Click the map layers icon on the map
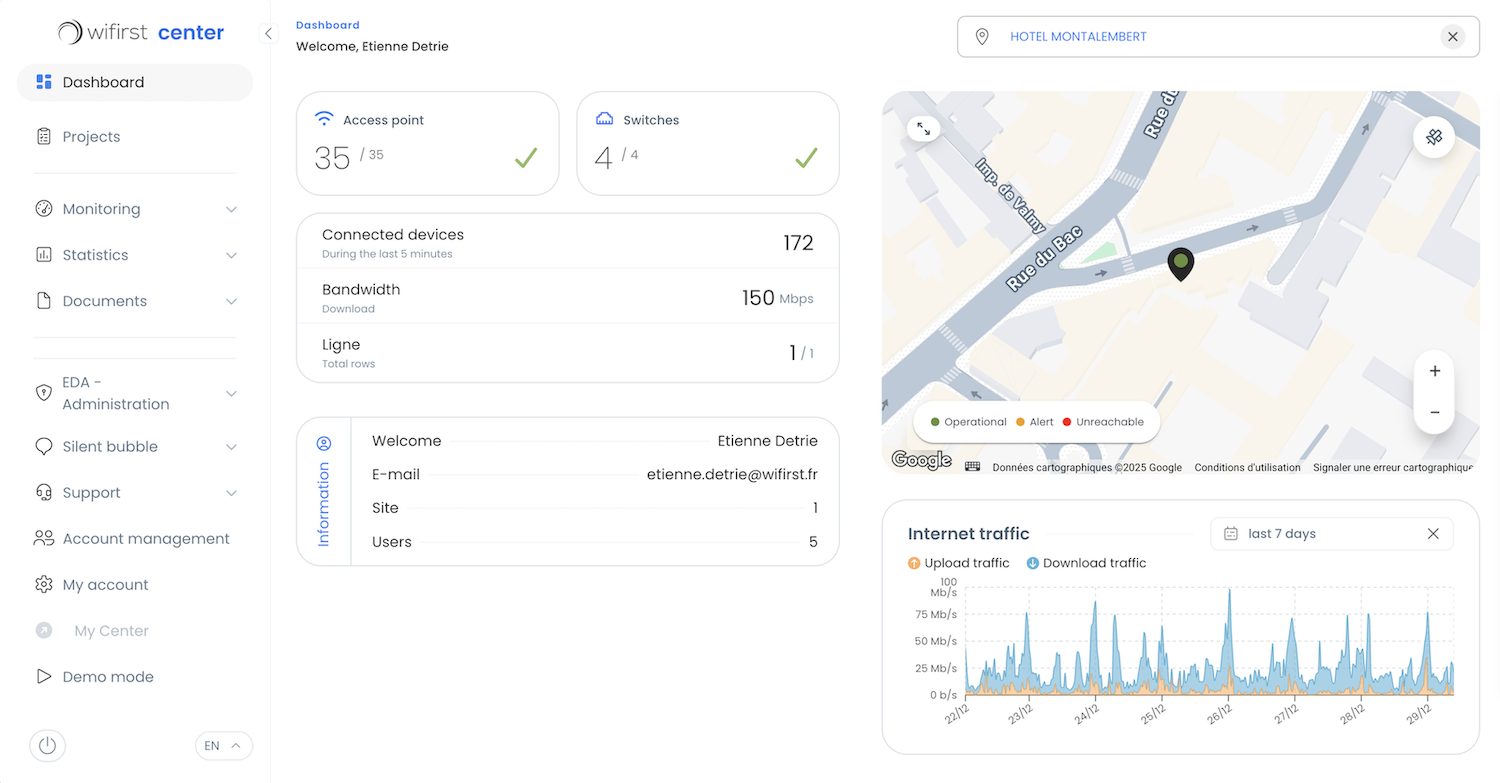The image size is (1500, 783). pyautogui.click(x=1434, y=137)
